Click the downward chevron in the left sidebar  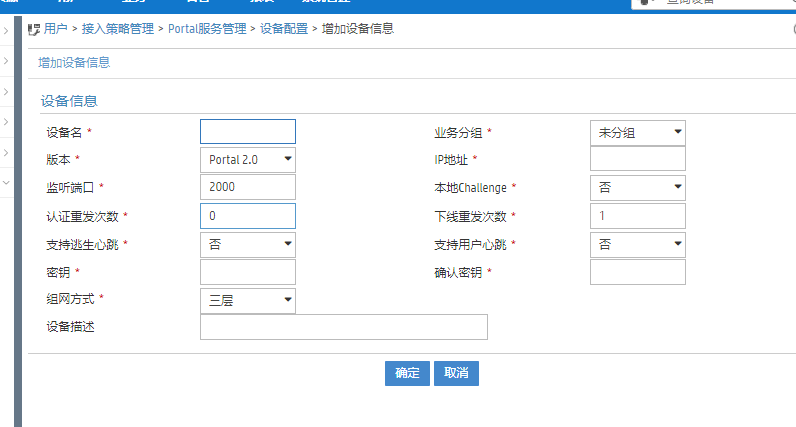tap(6, 183)
